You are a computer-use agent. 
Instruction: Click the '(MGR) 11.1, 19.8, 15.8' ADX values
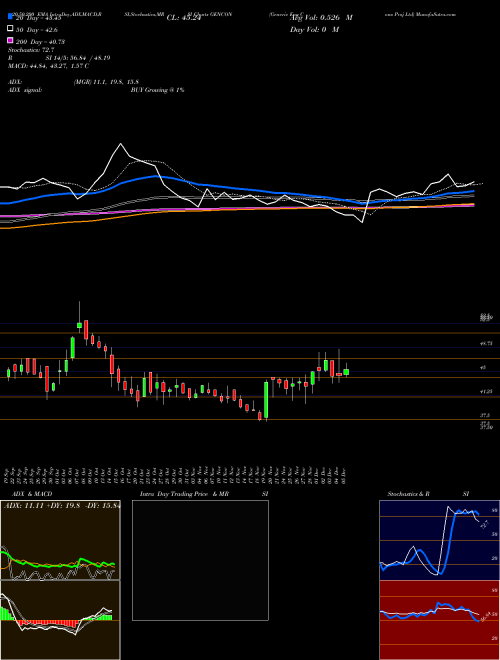click(106, 82)
